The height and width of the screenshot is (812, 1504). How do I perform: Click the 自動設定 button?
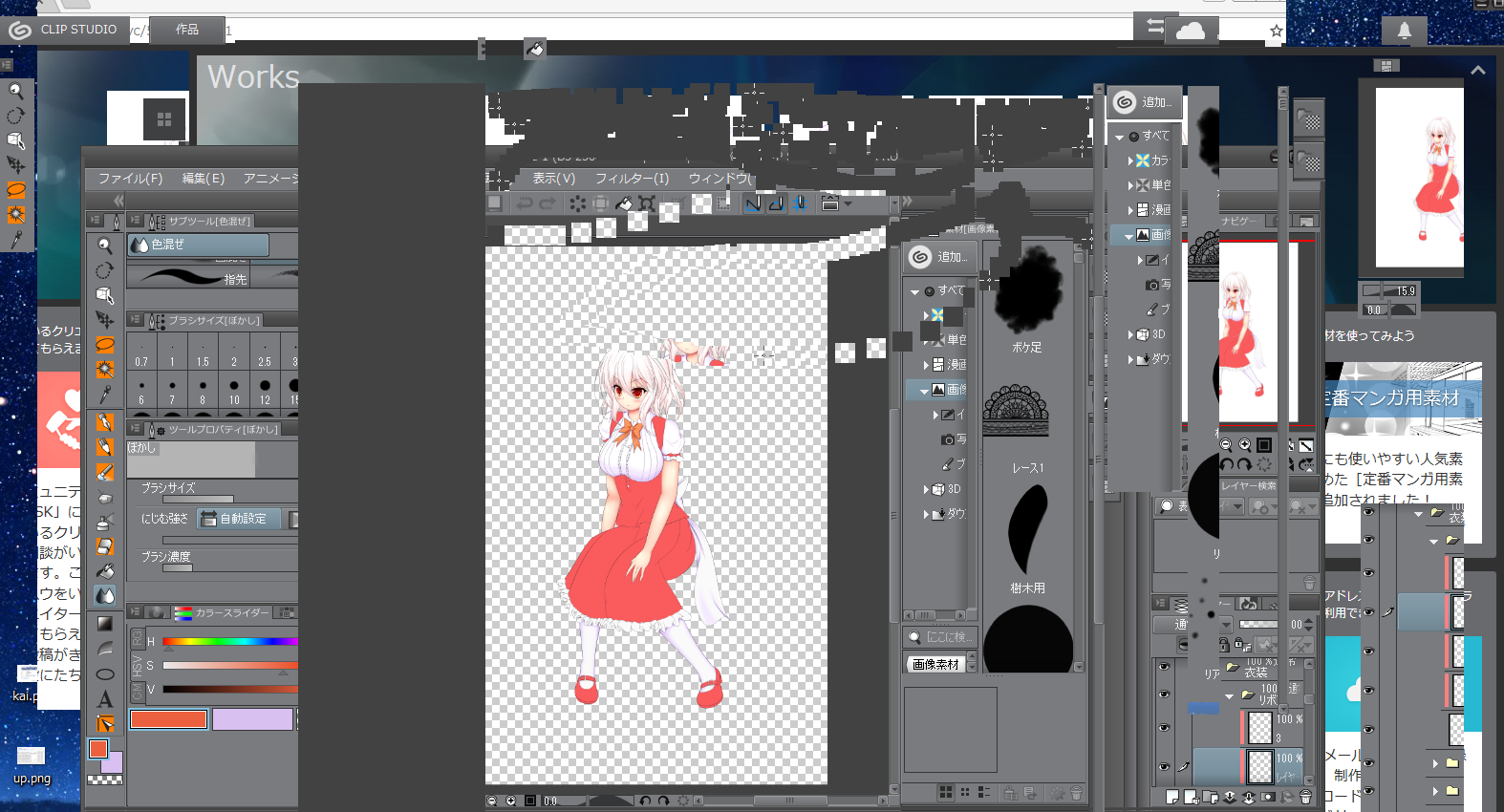point(235,519)
